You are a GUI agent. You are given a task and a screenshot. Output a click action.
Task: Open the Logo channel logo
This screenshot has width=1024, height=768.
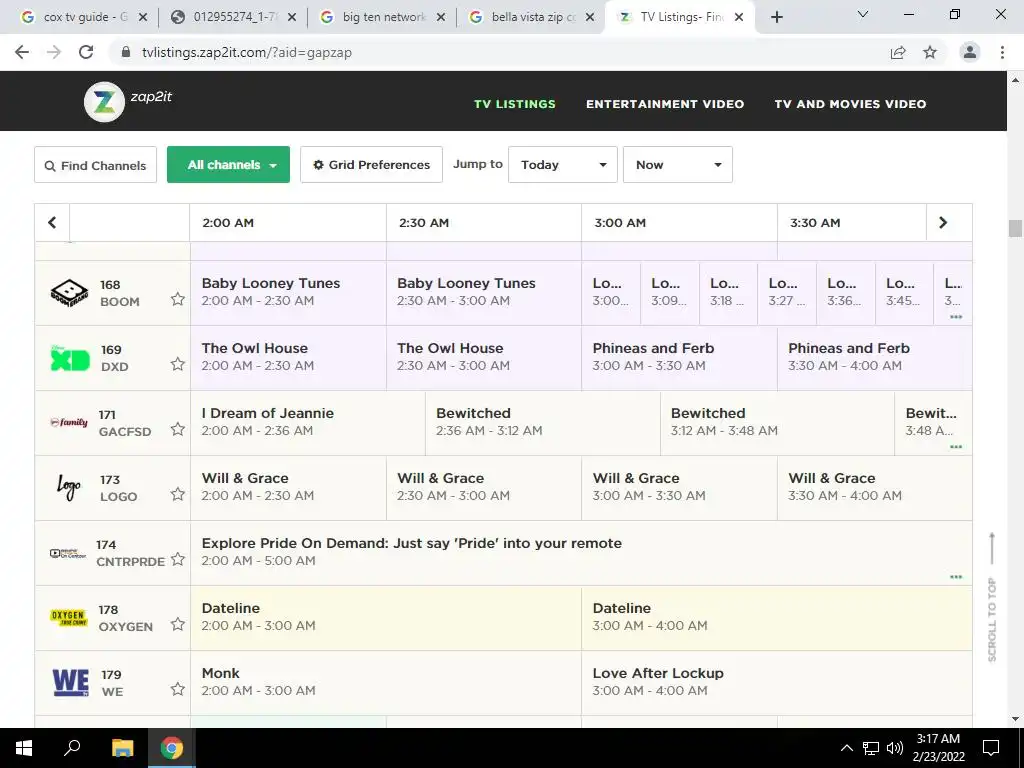[x=69, y=487]
